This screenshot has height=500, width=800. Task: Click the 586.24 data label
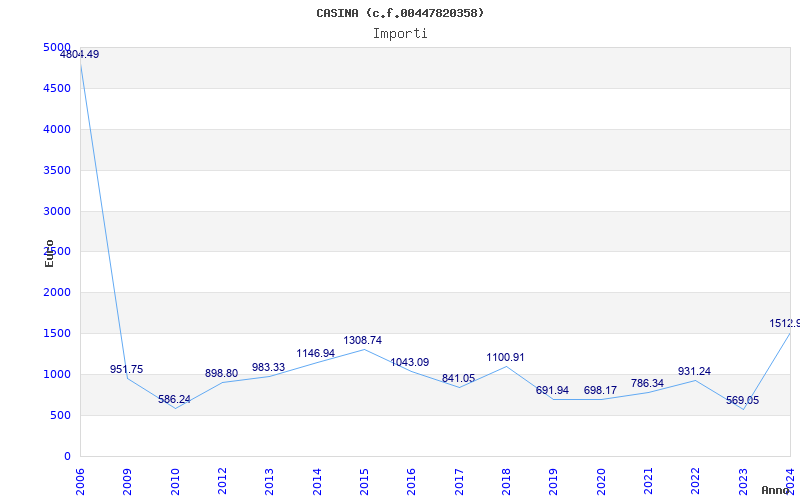point(174,399)
